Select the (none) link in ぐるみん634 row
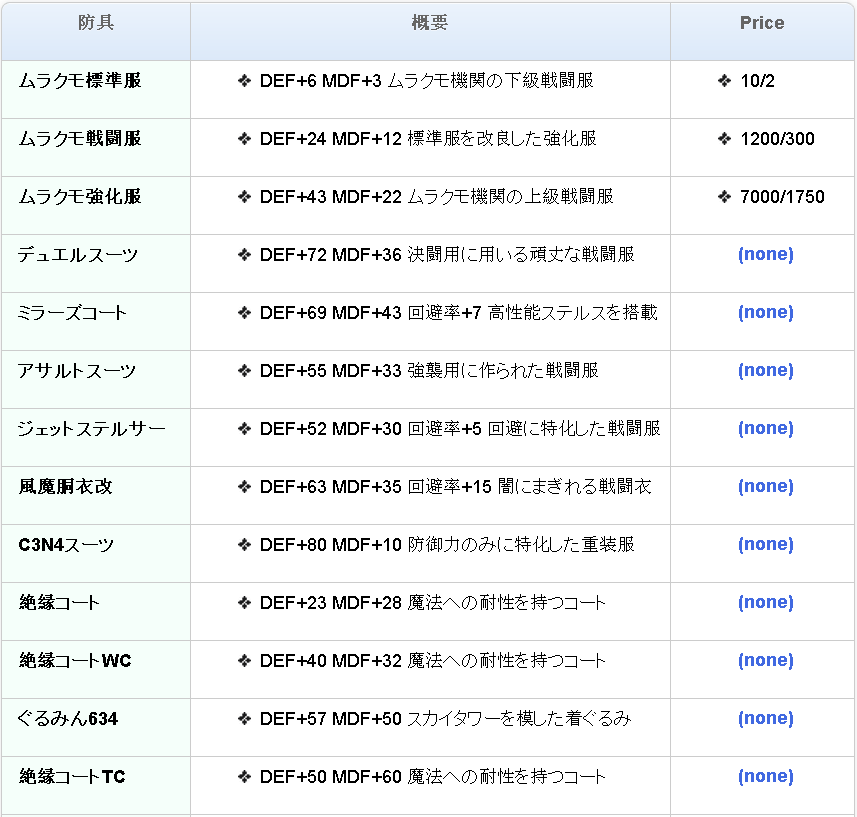 pos(765,718)
